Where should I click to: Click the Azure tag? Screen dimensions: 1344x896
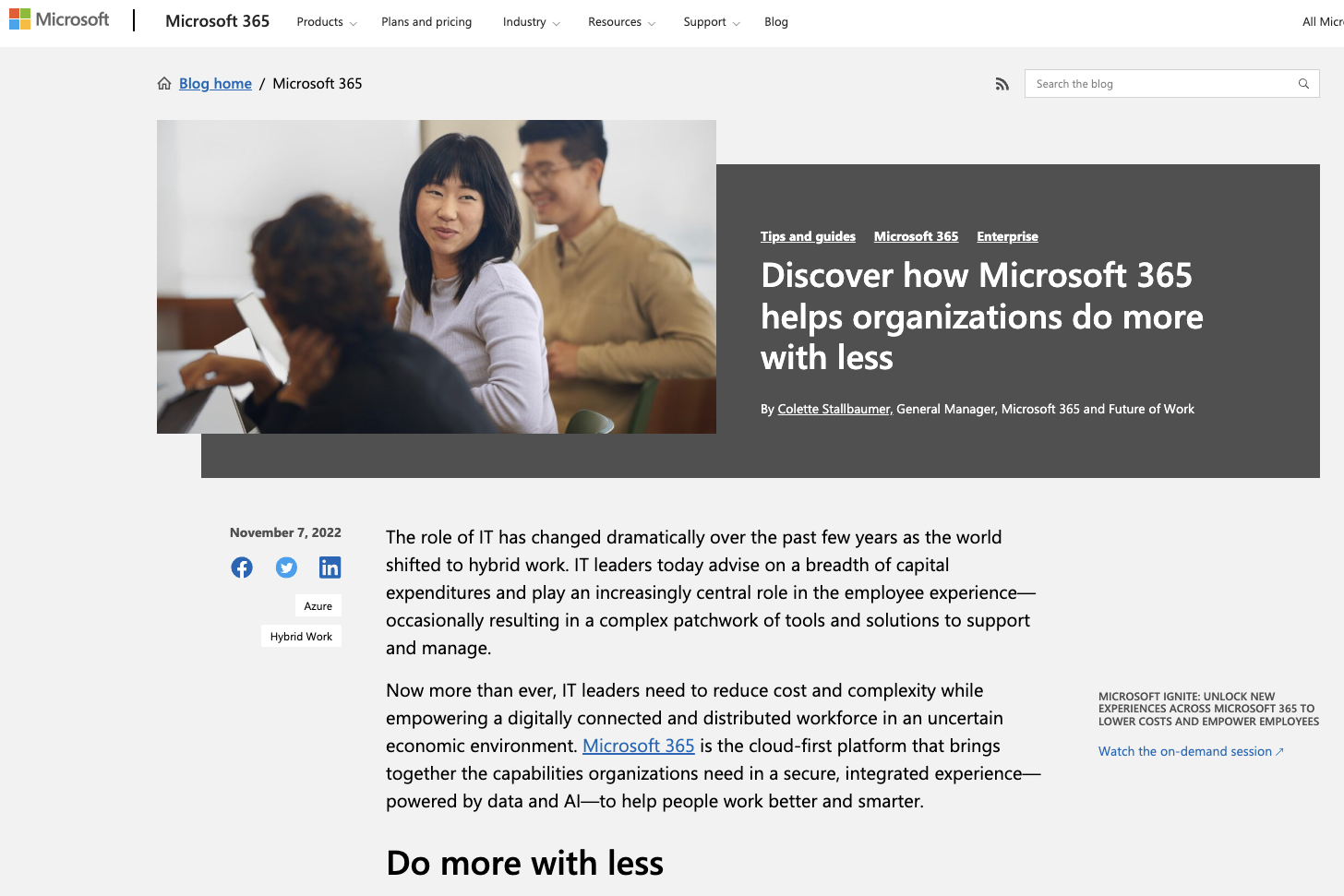point(318,606)
